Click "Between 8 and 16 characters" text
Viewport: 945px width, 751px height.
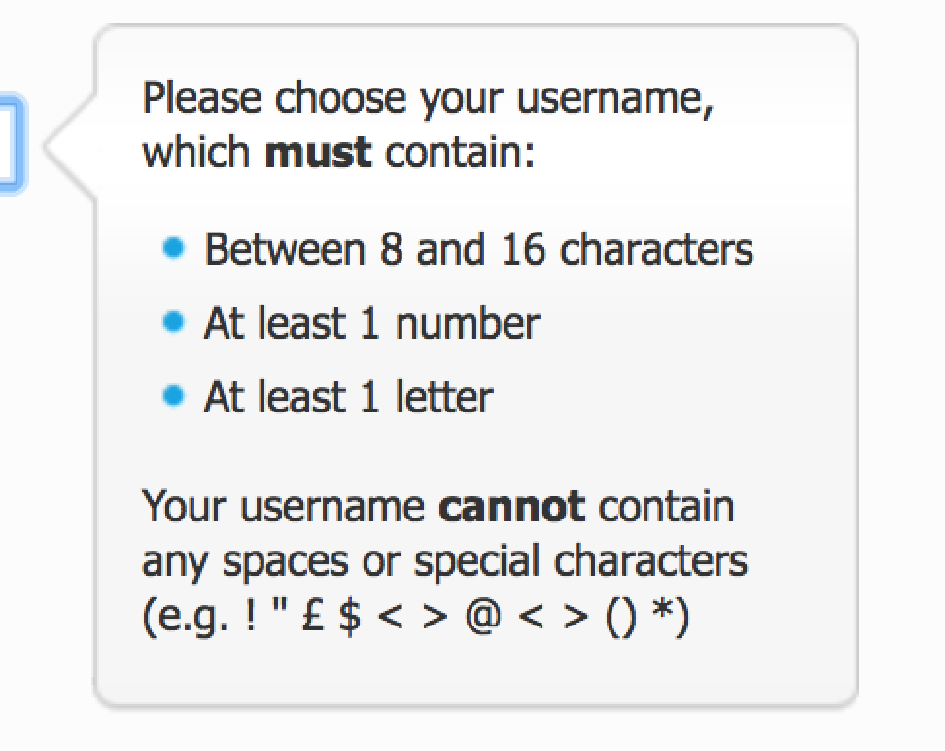(478, 249)
